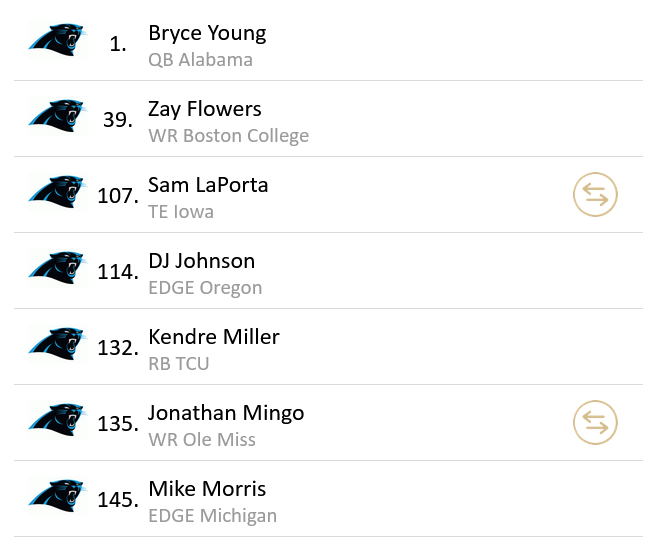Click the Panthers logo next to Jonathan Mingo
The image size is (672, 558).
(57, 420)
